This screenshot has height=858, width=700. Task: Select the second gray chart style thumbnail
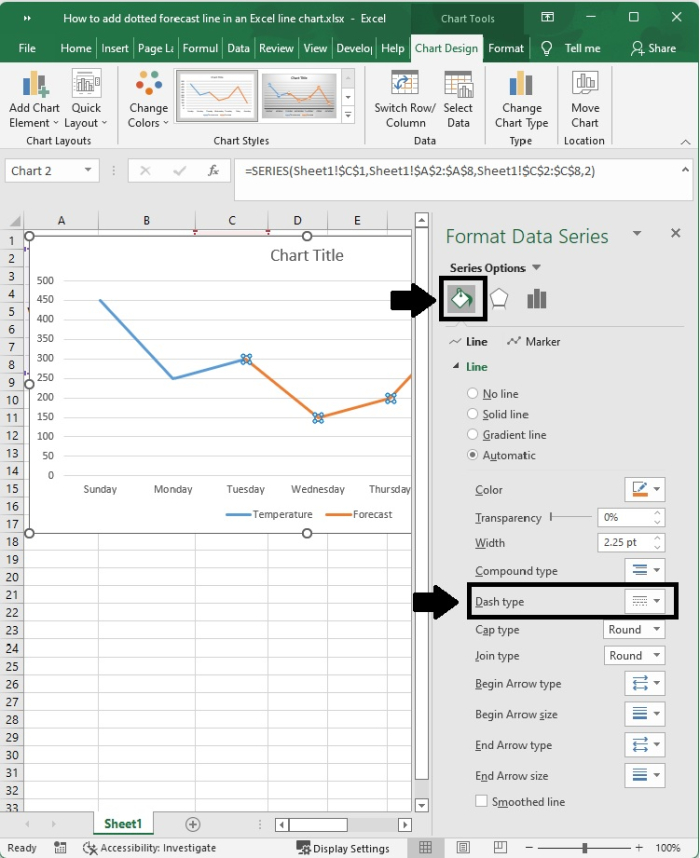coord(299,96)
